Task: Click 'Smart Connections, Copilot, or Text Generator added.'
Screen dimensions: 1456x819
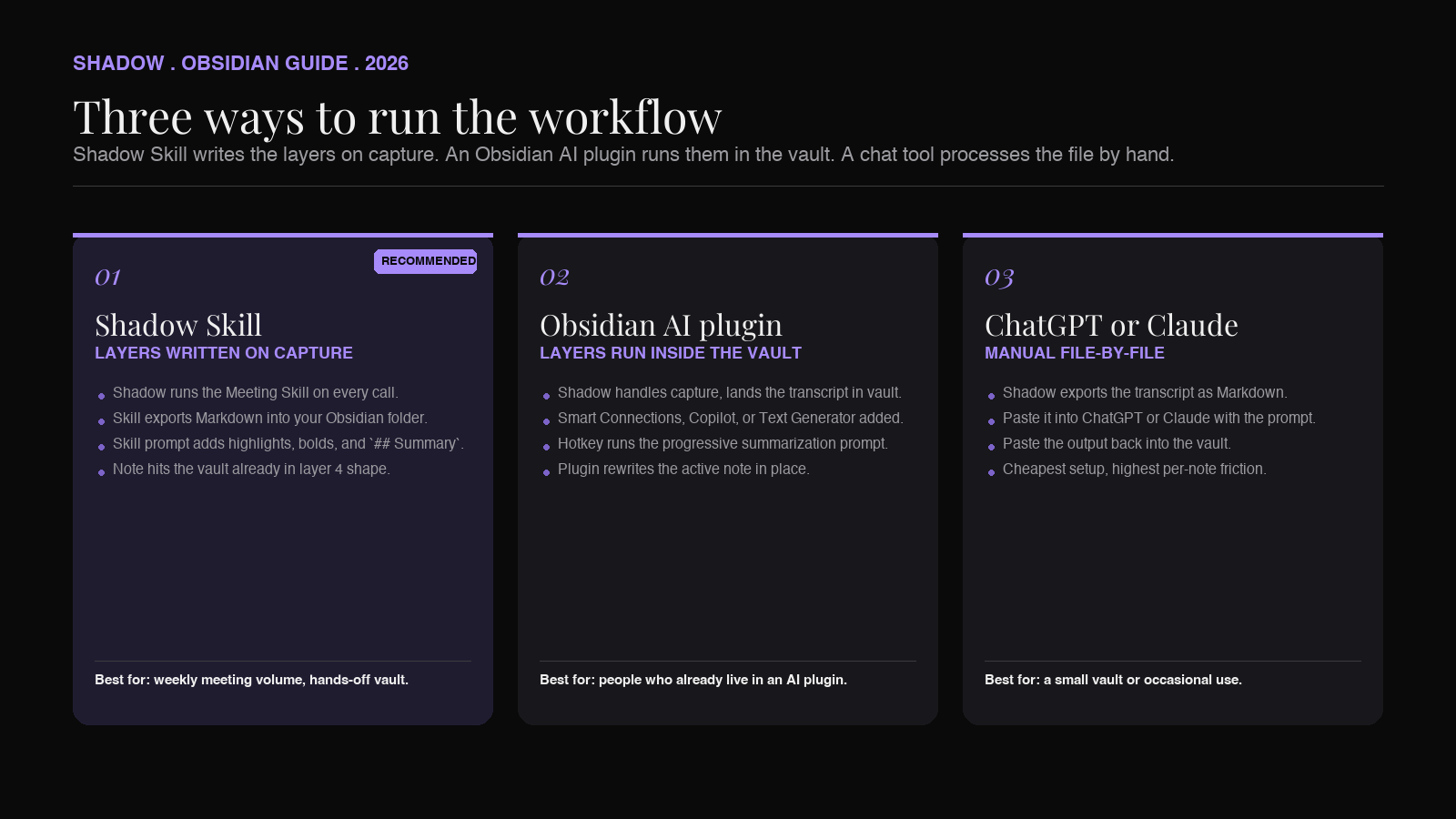Action: click(731, 419)
